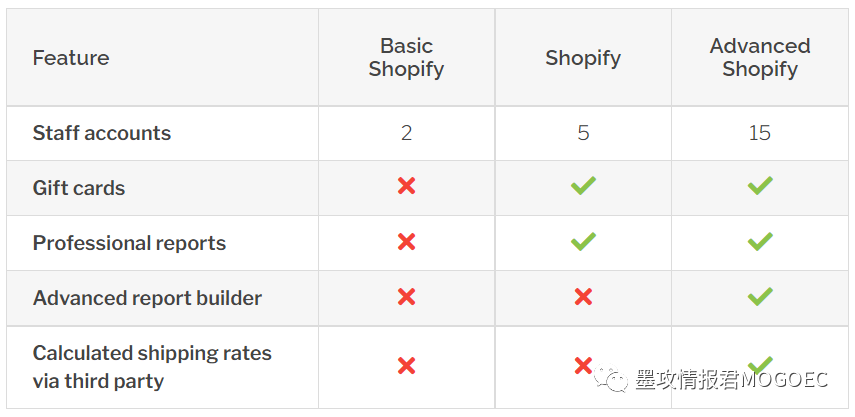Click the red X for Professional reports under Basic Shopify
Screen dimensions: 855x417
tap(406, 241)
